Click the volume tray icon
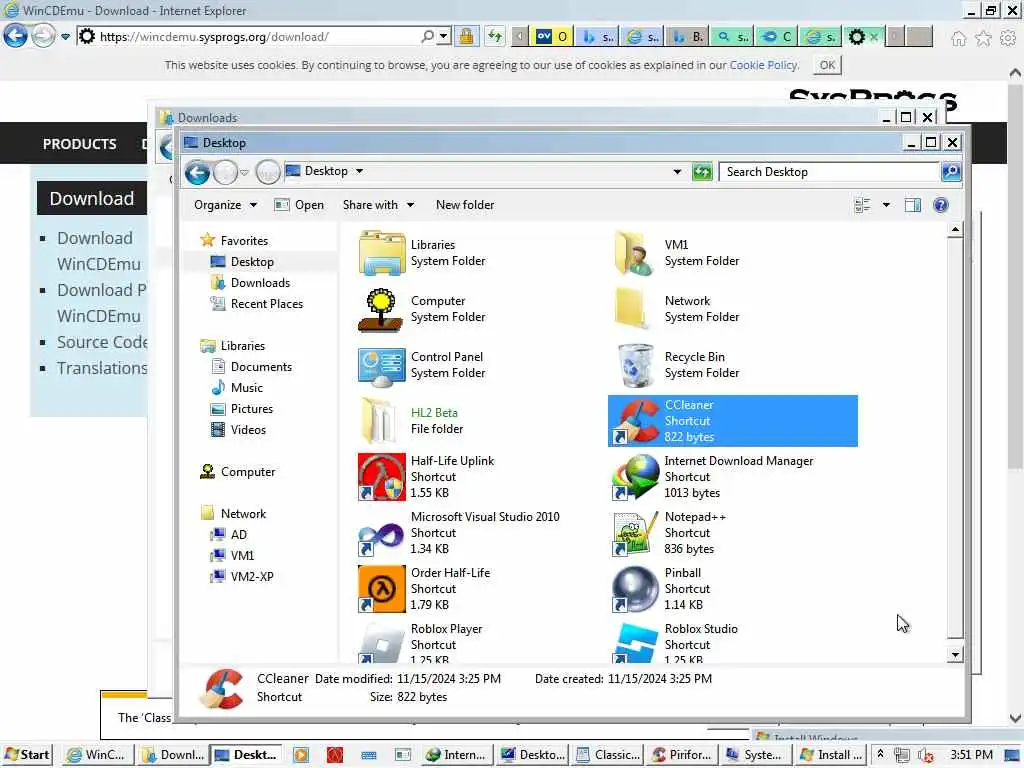This screenshot has width=1024, height=768. click(924, 755)
